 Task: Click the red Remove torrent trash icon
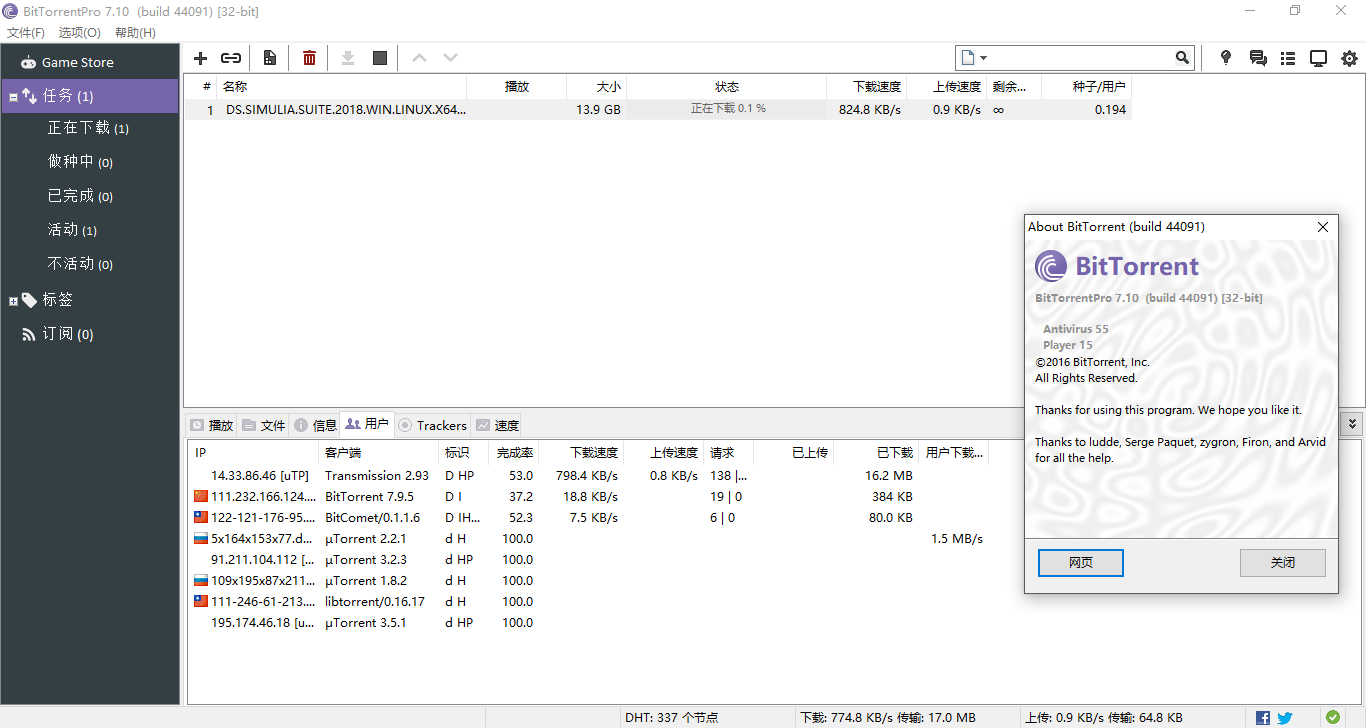[309, 58]
